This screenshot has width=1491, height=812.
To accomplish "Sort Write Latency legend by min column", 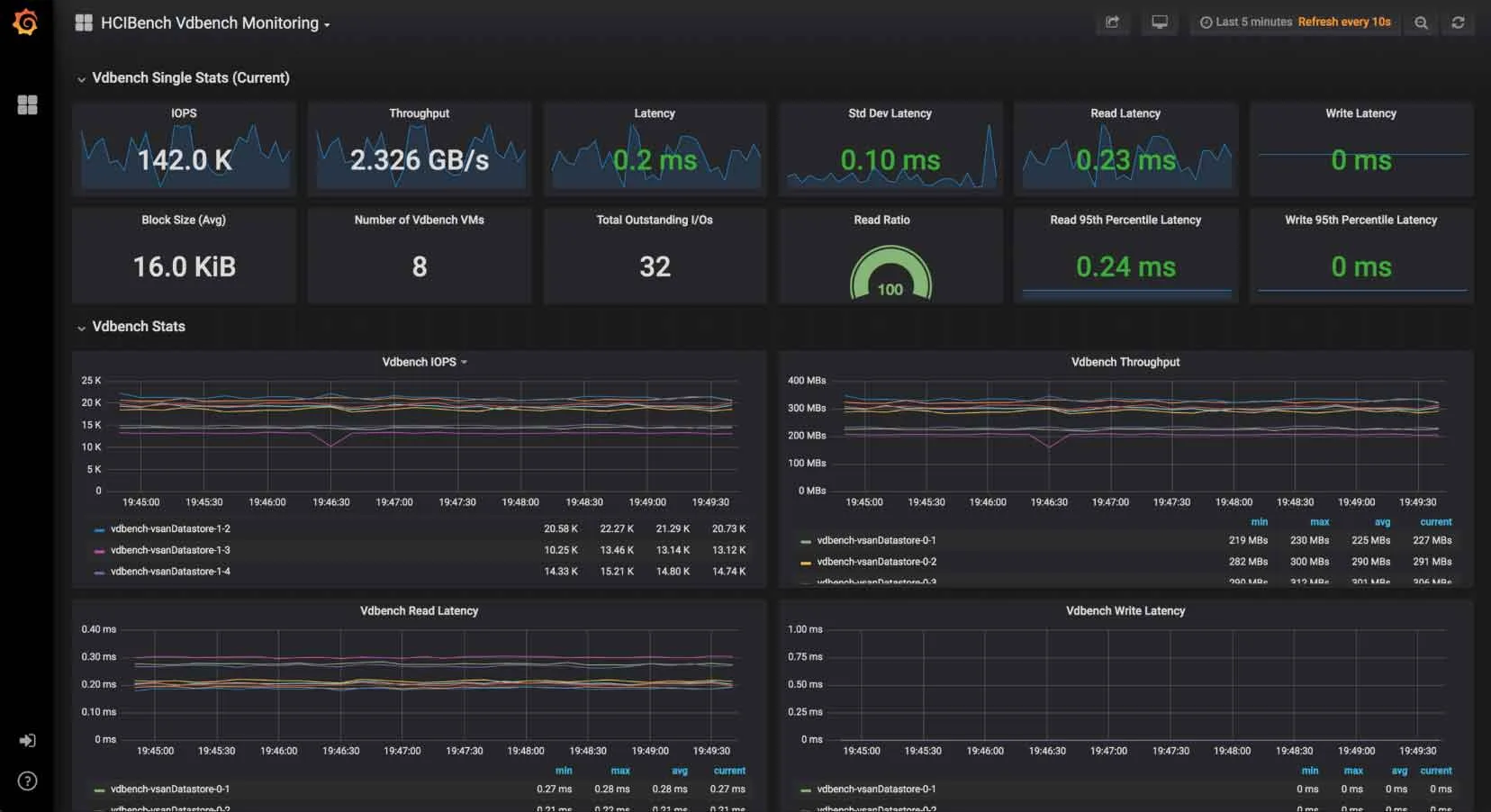I will (x=1310, y=771).
